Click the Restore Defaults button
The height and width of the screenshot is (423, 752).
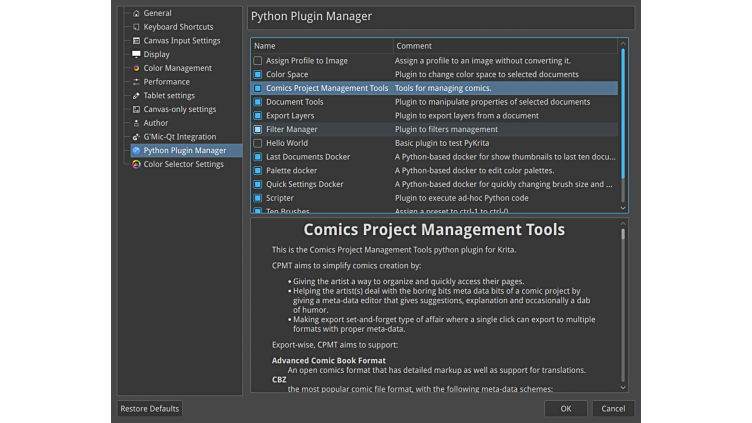150,409
